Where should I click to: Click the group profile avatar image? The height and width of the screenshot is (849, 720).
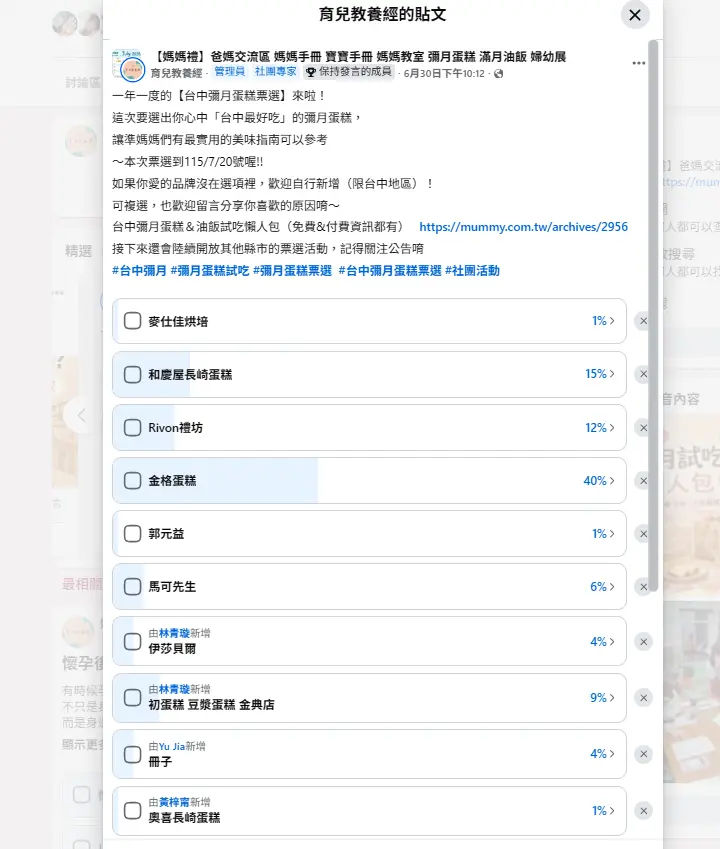[129, 65]
